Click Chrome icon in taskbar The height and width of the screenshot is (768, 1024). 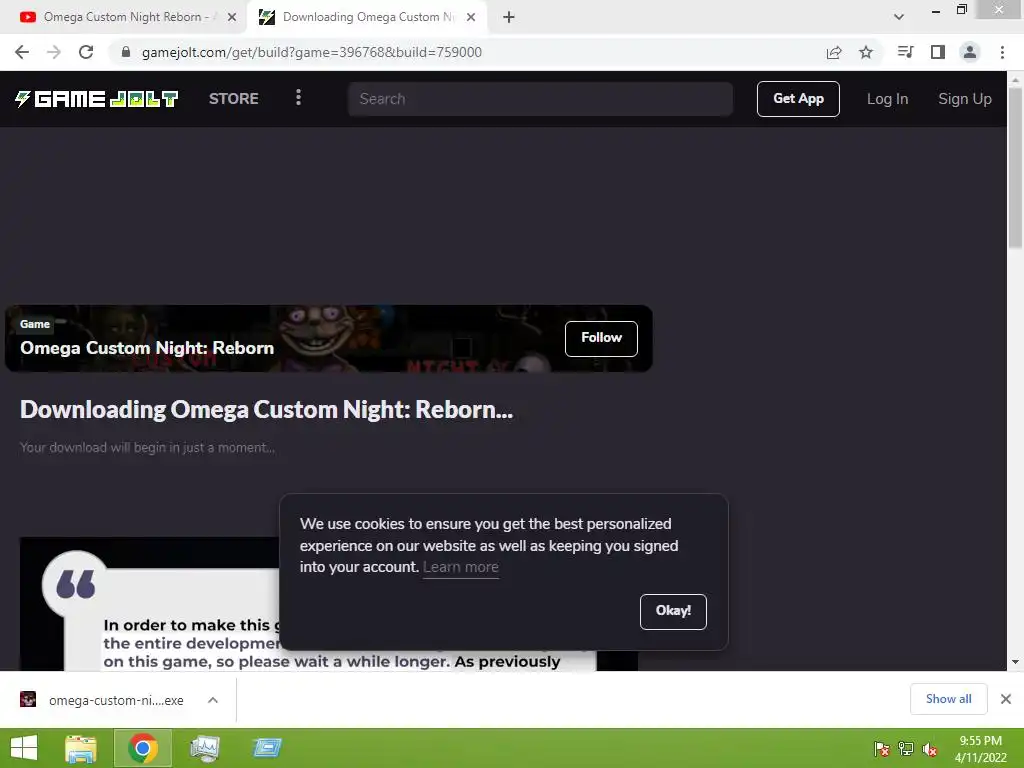click(143, 748)
